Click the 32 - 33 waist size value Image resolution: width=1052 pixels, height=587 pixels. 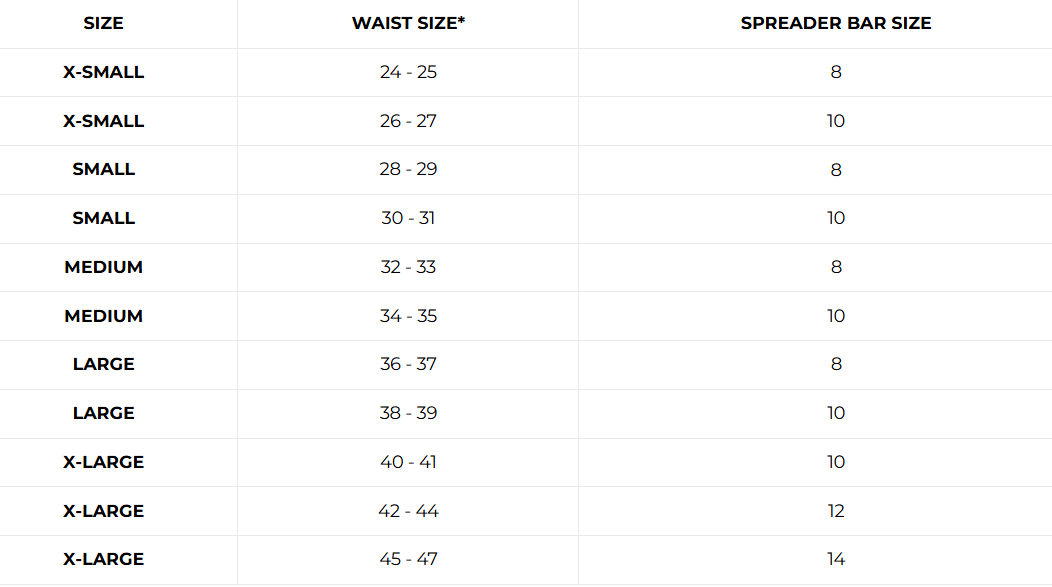point(408,267)
